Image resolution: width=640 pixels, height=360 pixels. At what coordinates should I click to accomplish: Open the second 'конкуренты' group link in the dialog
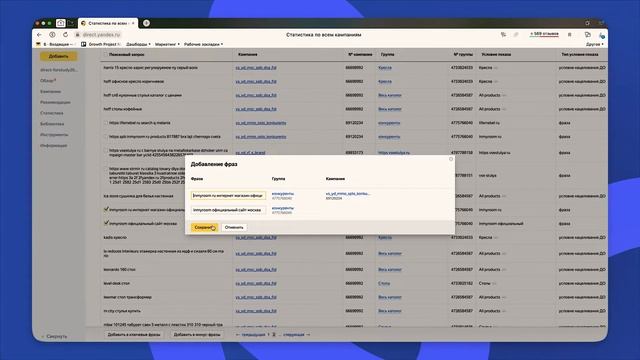click(282, 208)
